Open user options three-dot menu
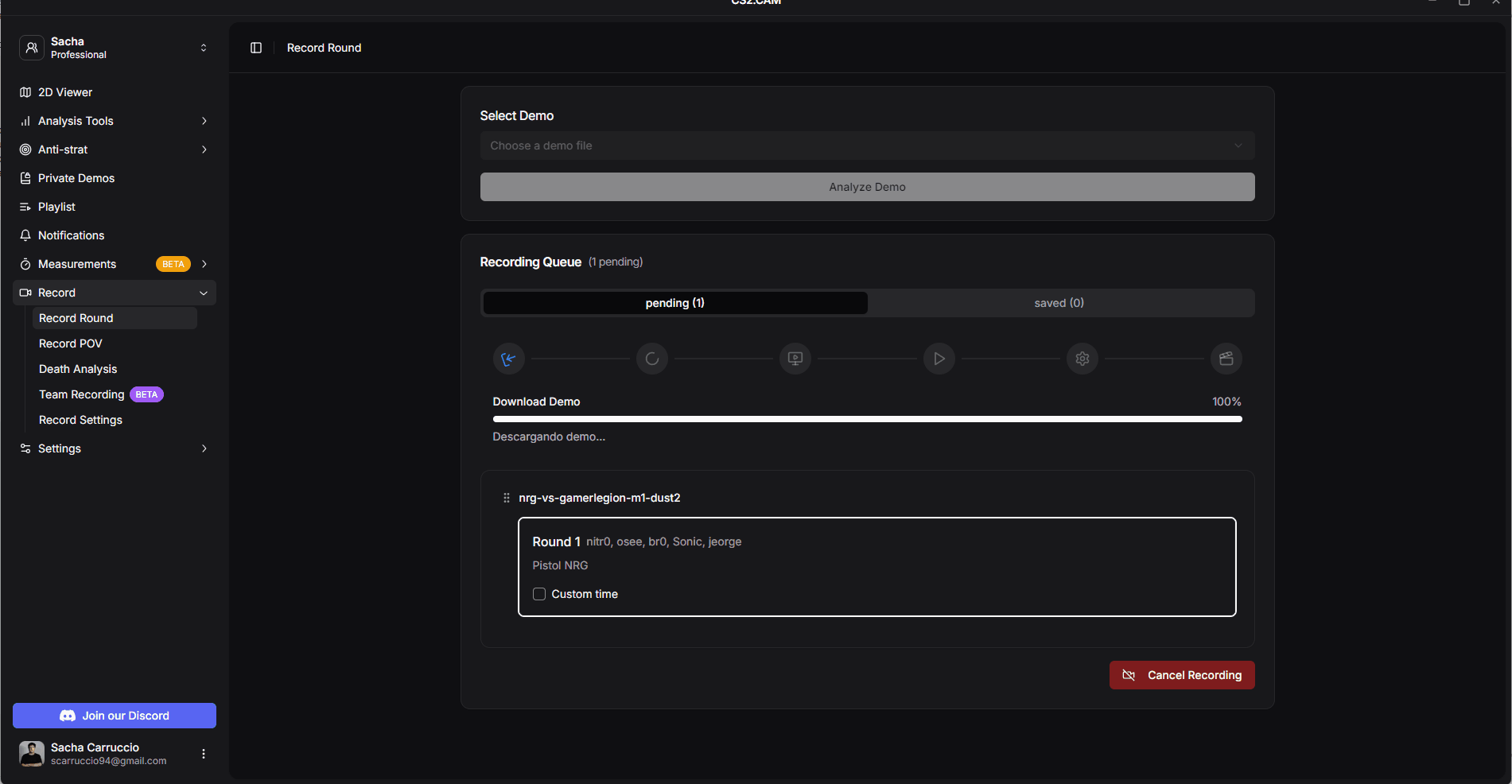 (204, 754)
